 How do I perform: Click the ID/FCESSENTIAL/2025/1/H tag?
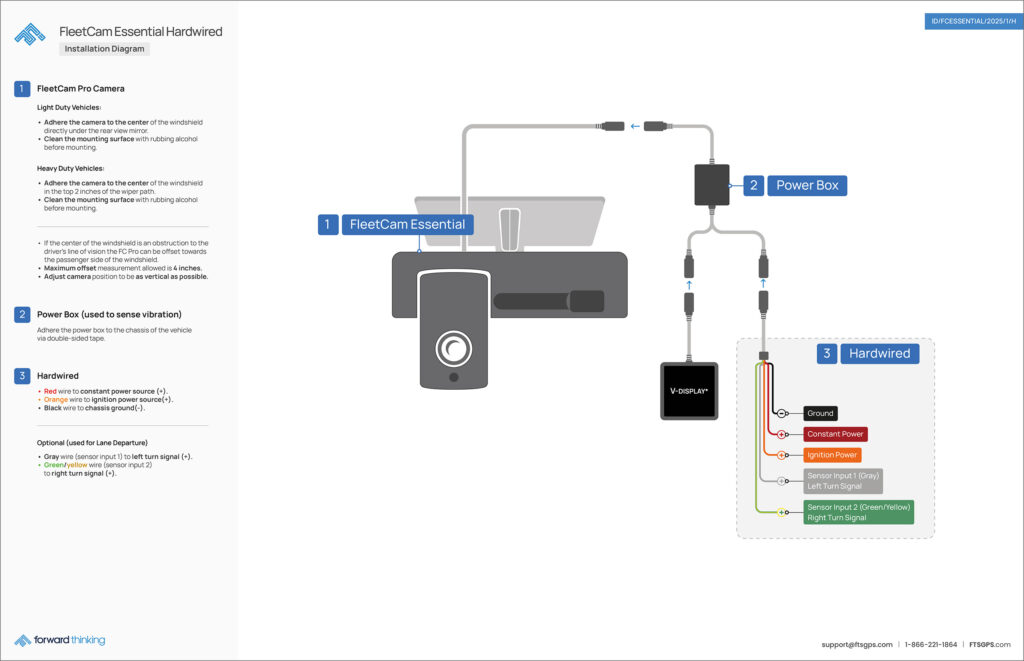point(973,22)
